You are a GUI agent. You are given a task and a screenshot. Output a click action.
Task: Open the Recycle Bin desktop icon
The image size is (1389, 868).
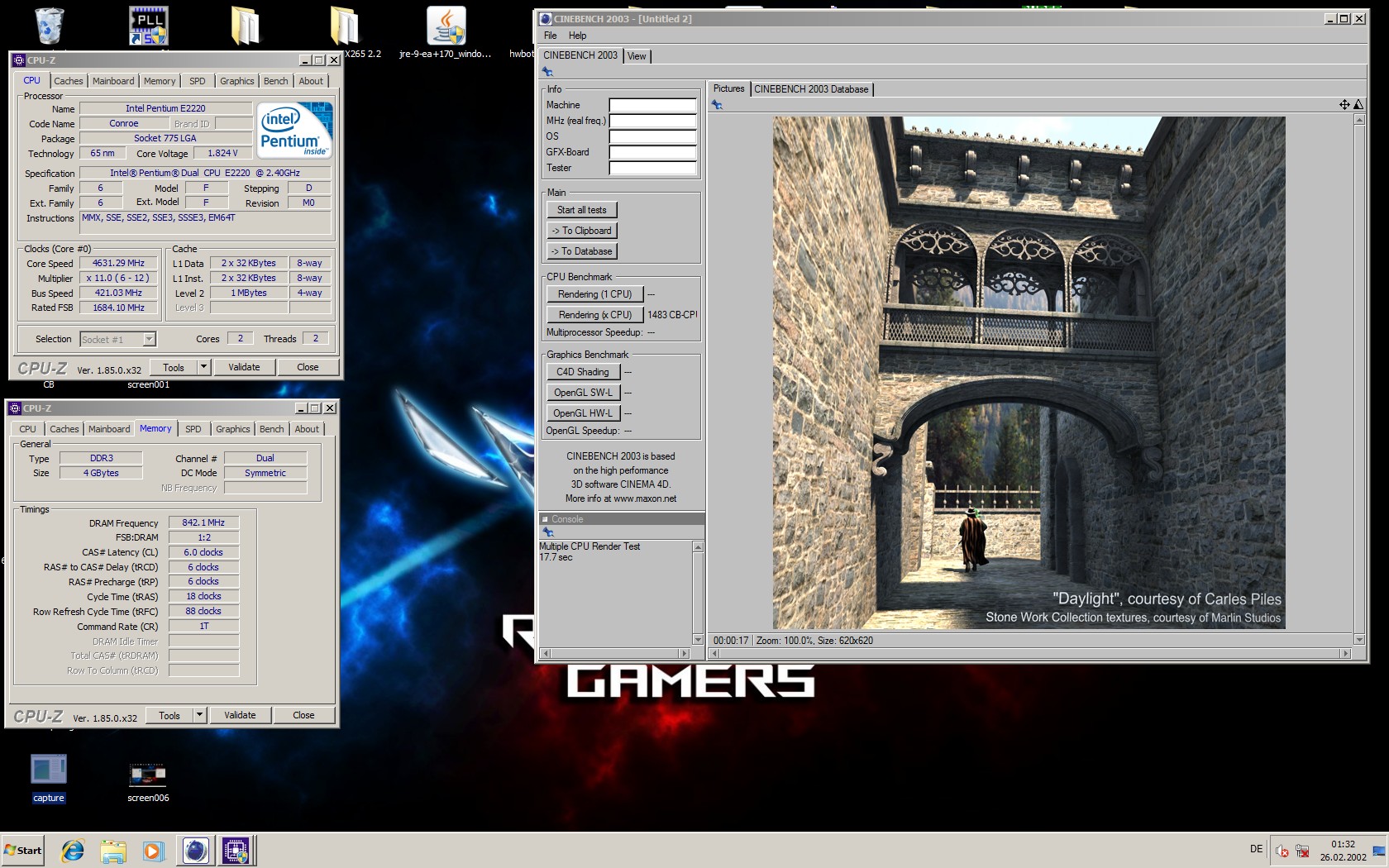[x=50, y=25]
